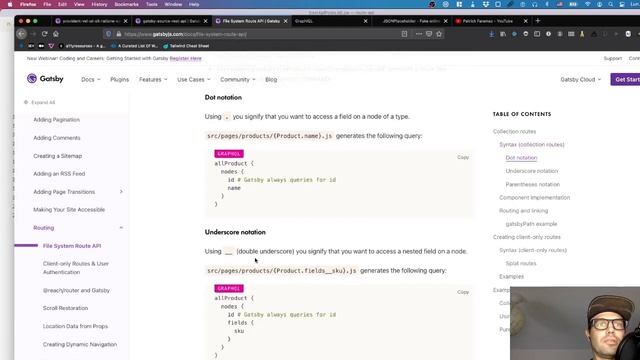
Task: Go back using browser back arrow
Action: point(22,34)
